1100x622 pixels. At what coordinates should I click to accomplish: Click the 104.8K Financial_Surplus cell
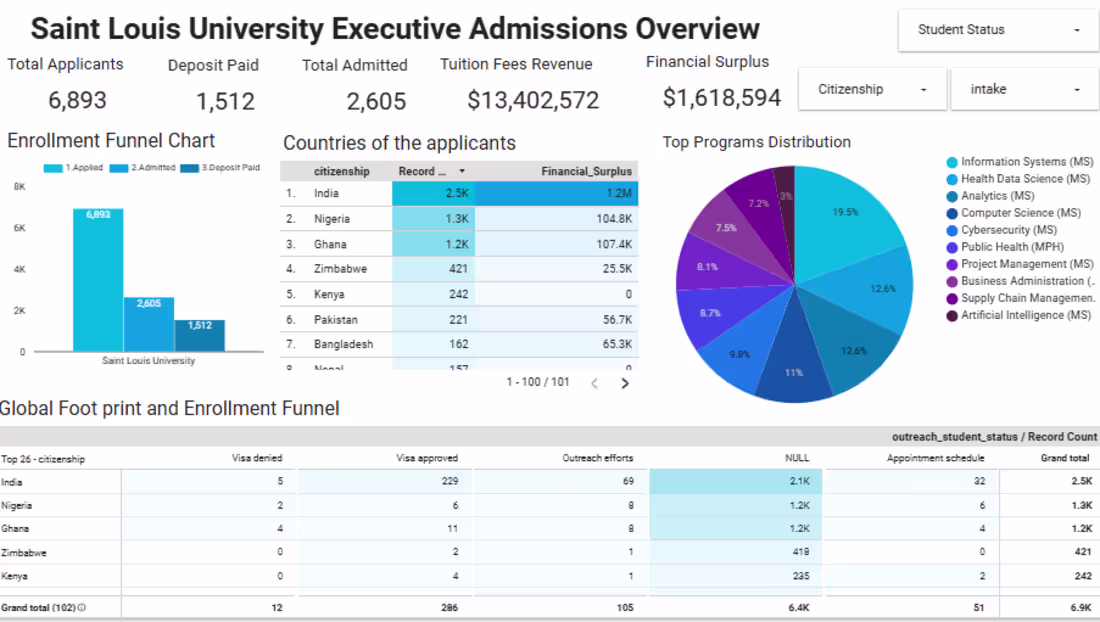[557, 219]
